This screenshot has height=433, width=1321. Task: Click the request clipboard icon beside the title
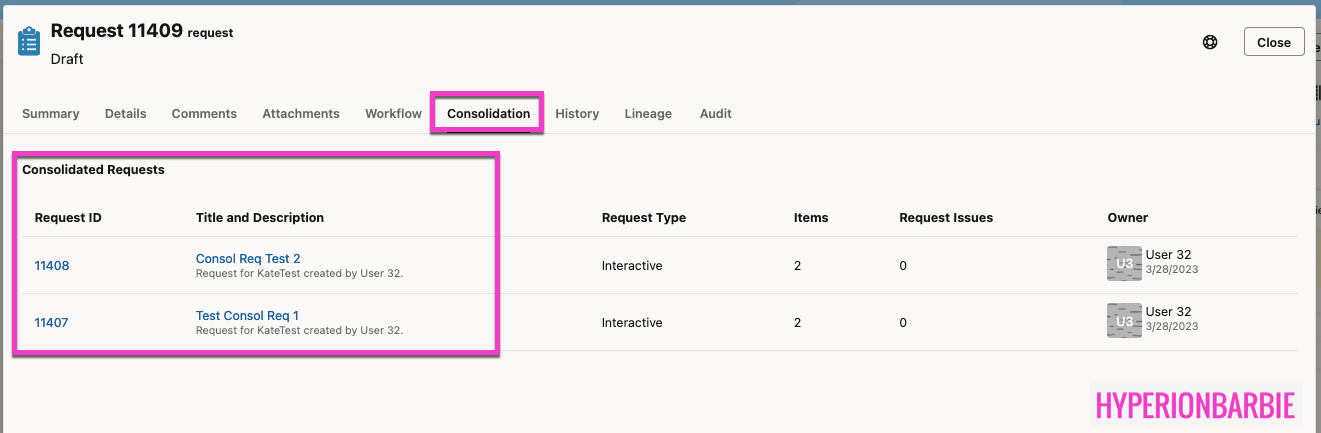tap(29, 42)
